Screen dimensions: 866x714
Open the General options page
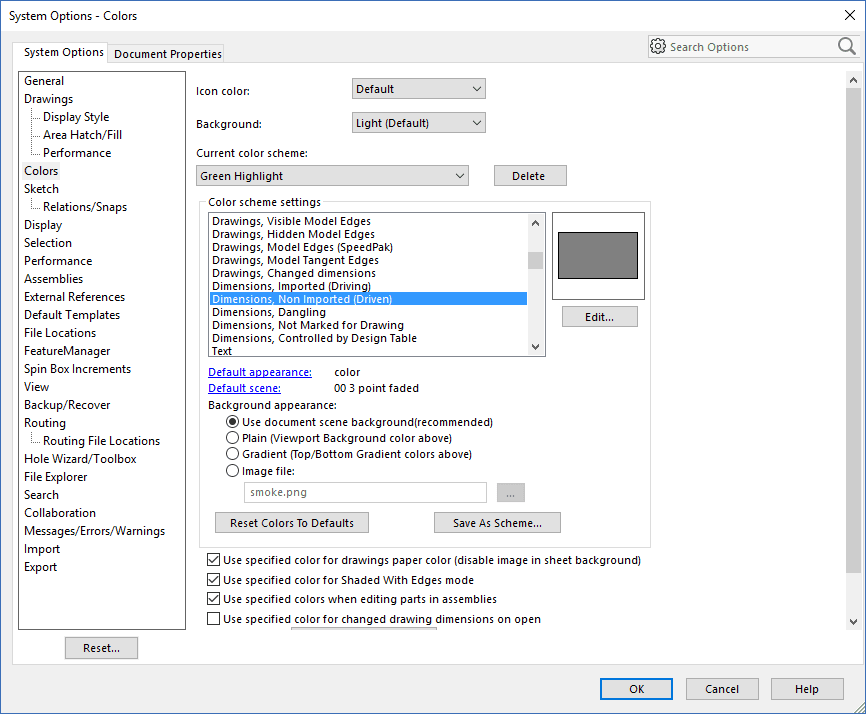44,81
